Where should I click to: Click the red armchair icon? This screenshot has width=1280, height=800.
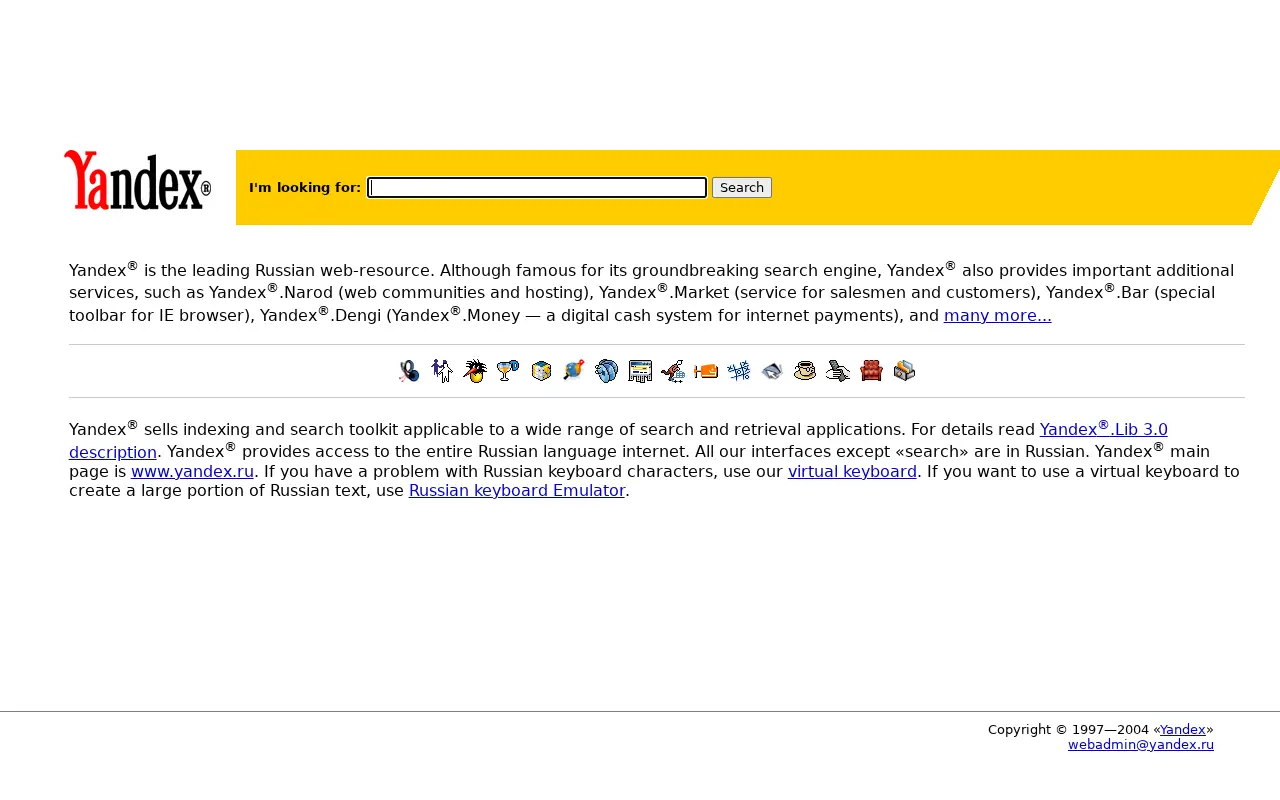(871, 371)
